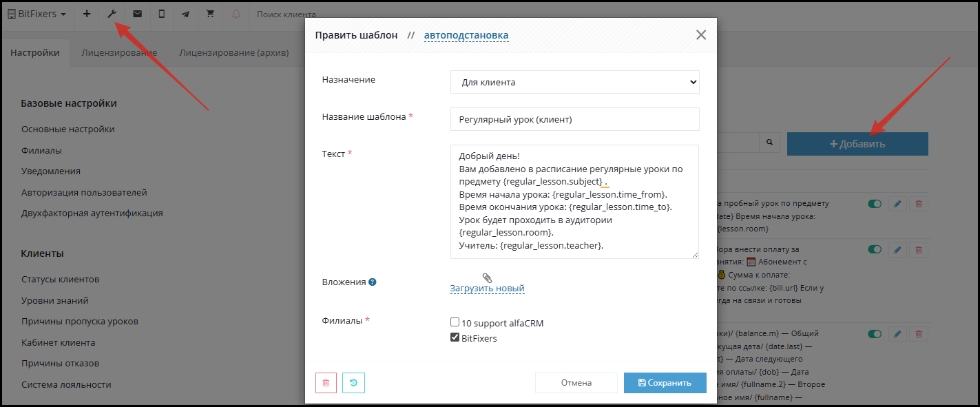Toggle the switch for balance.m template
Screen dimensions: 980x407
(874, 334)
